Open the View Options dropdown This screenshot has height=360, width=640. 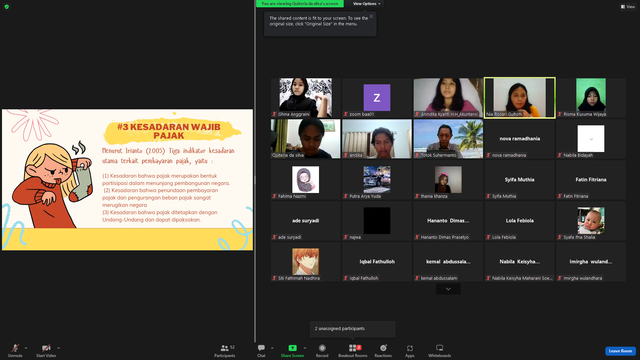click(366, 4)
